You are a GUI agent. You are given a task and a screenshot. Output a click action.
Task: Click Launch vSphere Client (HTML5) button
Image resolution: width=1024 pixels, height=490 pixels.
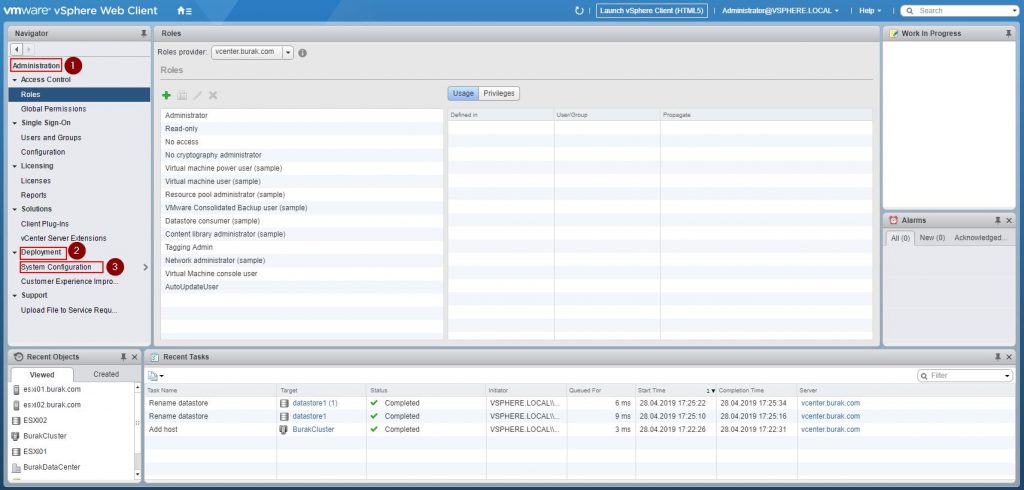[x=652, y=11]
